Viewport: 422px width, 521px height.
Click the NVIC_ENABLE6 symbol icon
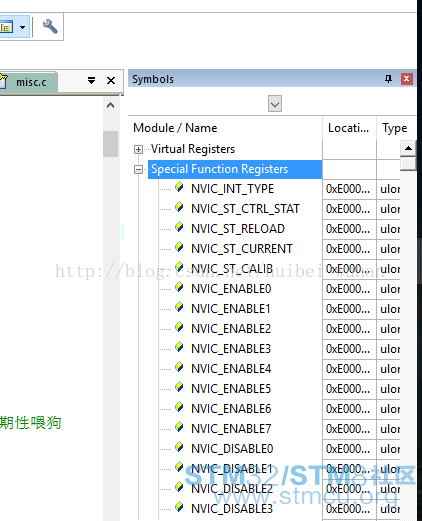[179, 407]
